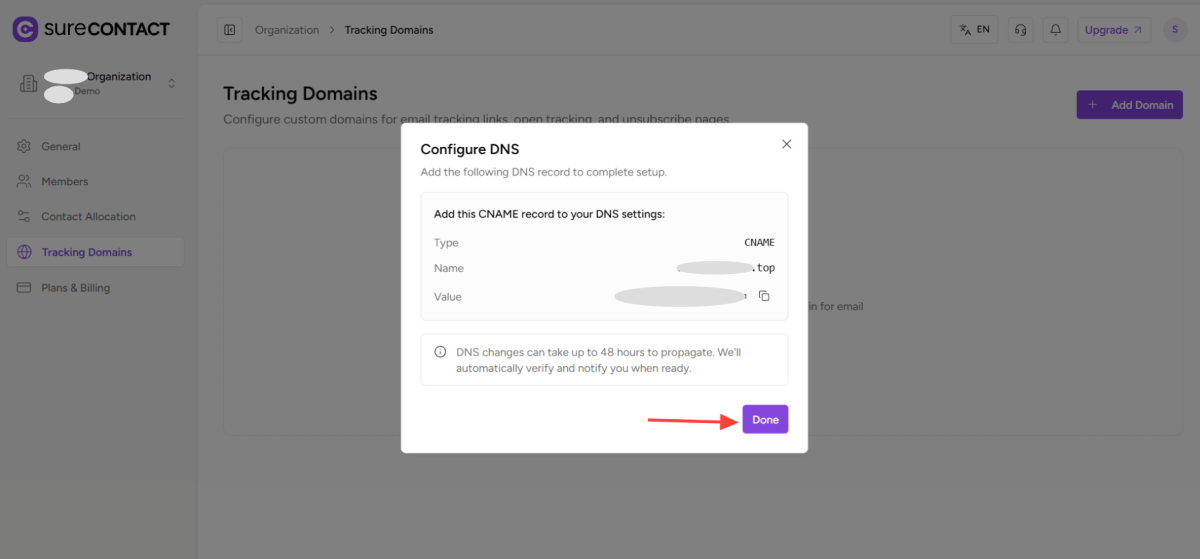The height and width of the screenshot is (559, 1200).
Task: Go to Members section
Action: [64, 182]
